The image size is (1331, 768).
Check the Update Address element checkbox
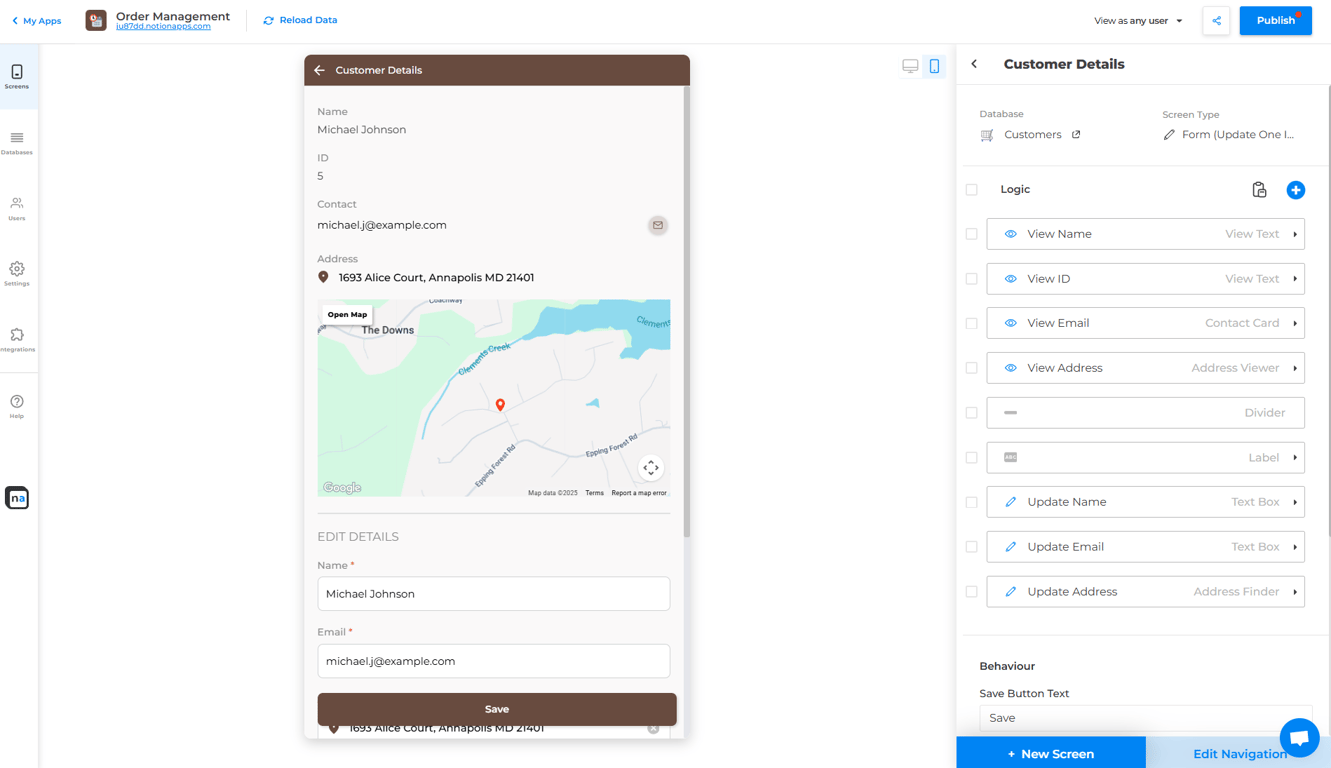click(972, 592)
